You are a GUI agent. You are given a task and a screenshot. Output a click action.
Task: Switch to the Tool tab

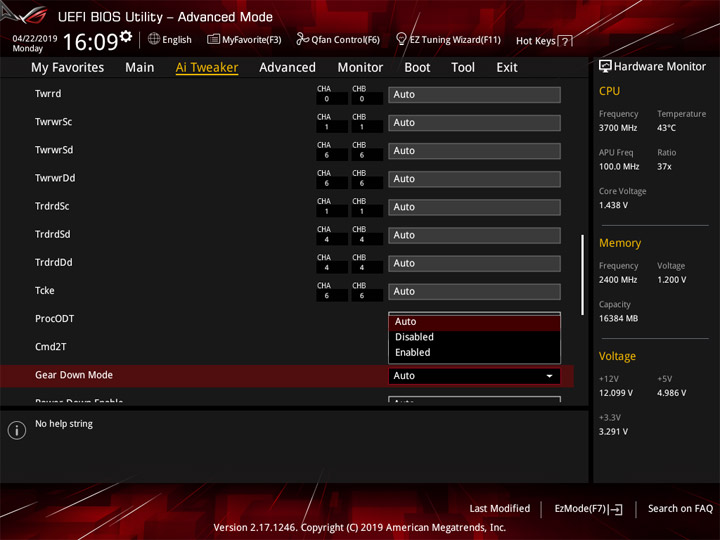point(463,68)
